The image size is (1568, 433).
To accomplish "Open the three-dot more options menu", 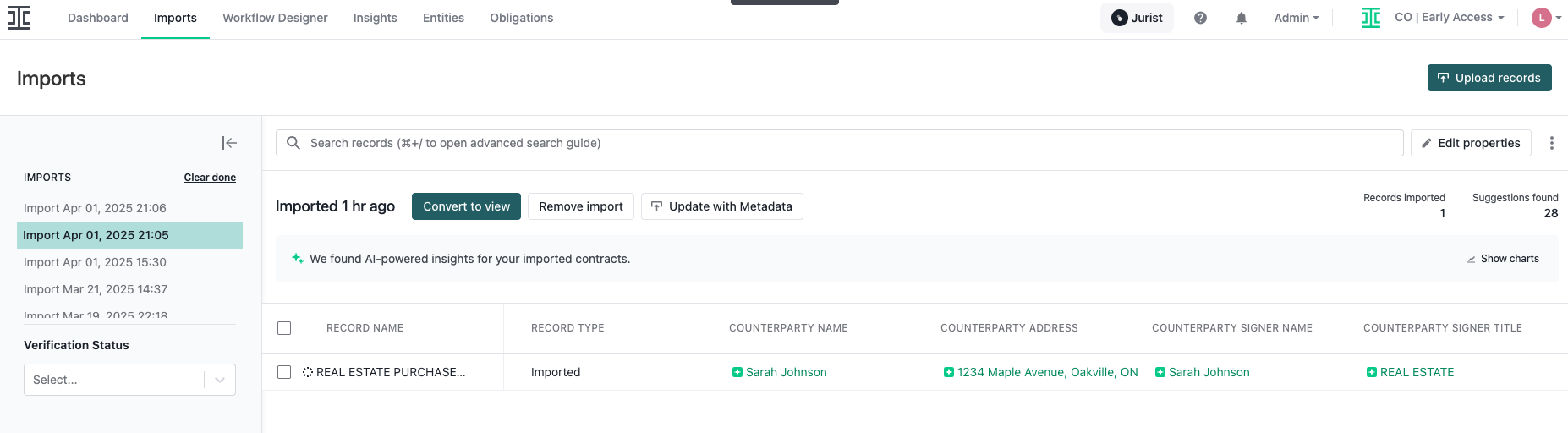I will point(1551,143).
